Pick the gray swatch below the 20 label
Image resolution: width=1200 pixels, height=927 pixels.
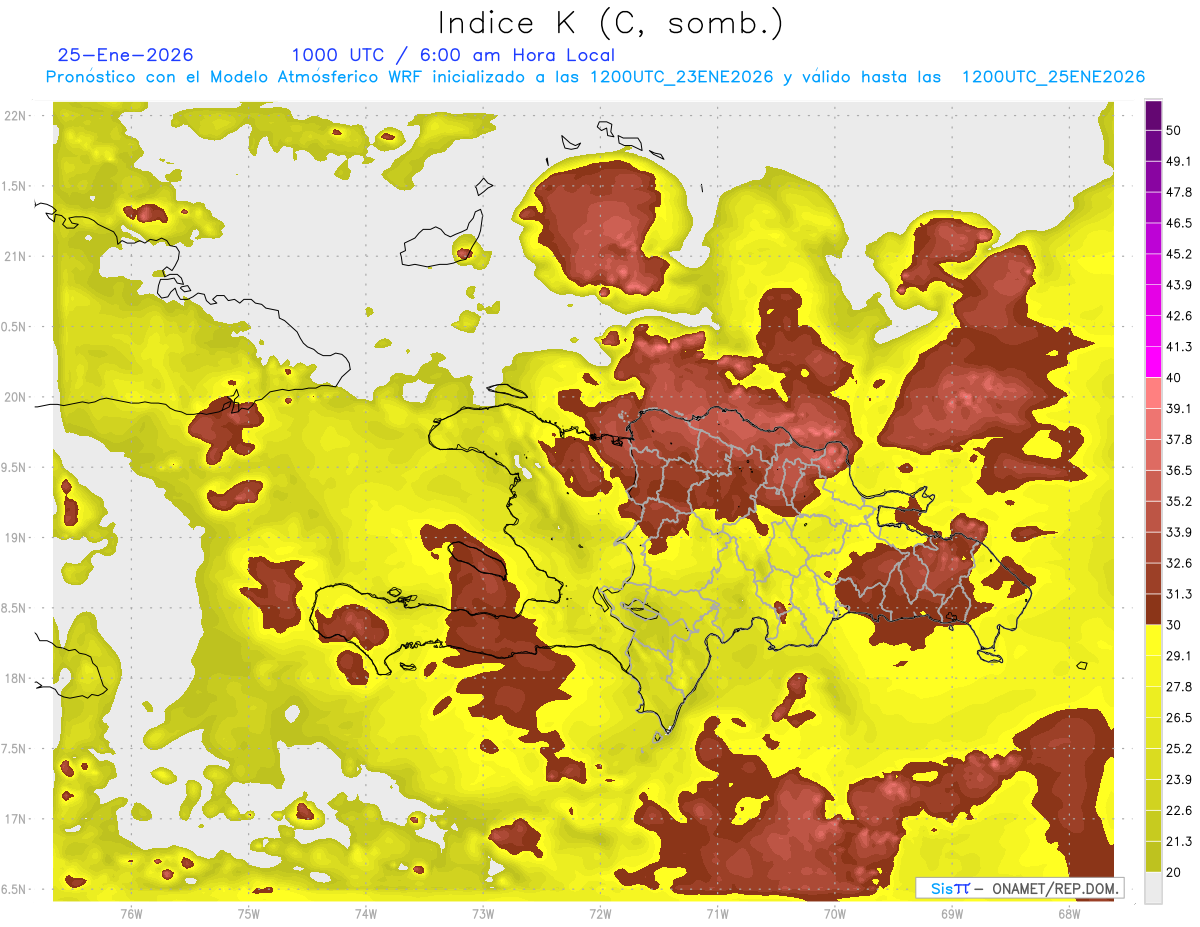click(1153, 887)
